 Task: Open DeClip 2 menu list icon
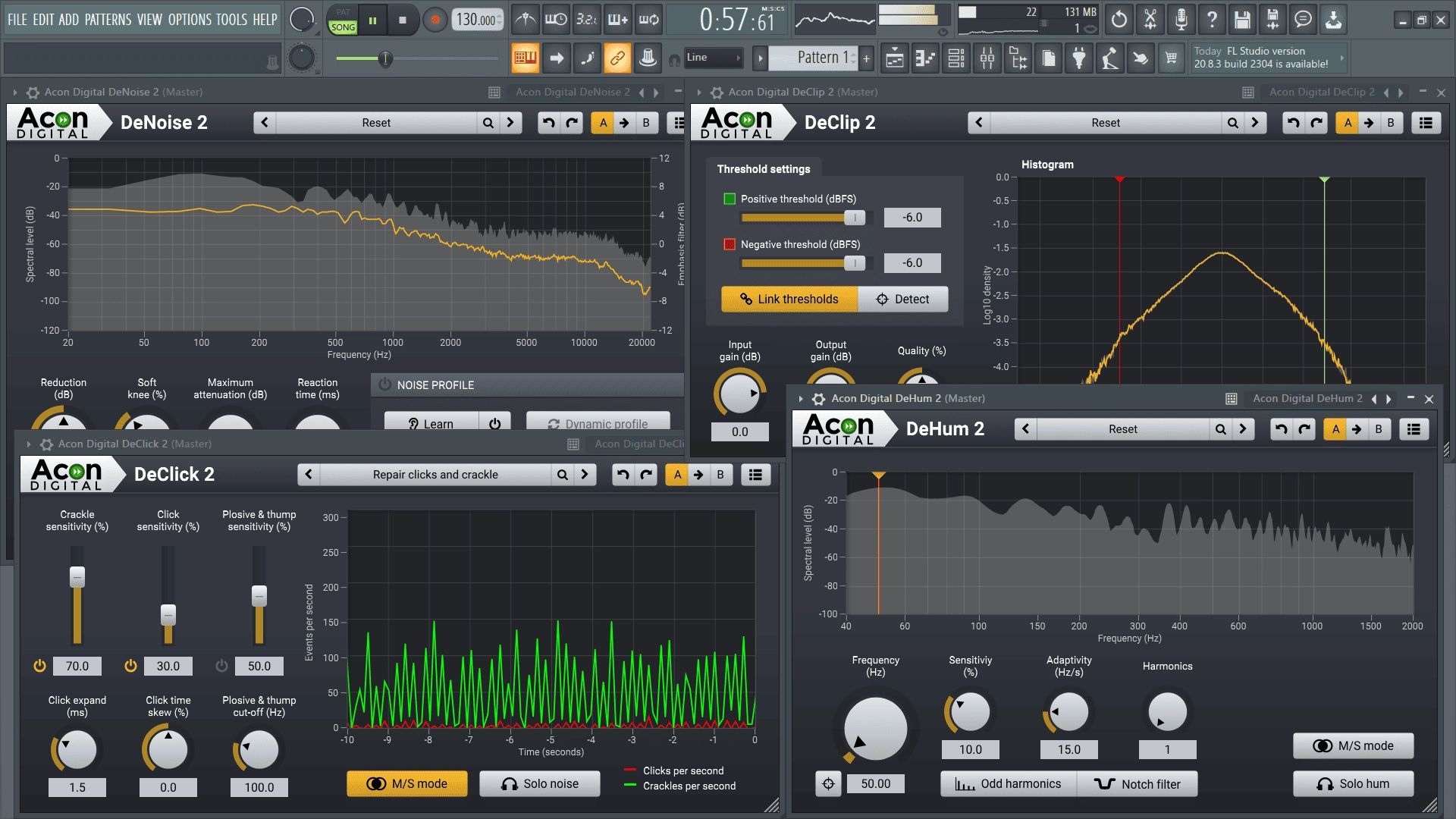click(1426, 123)
